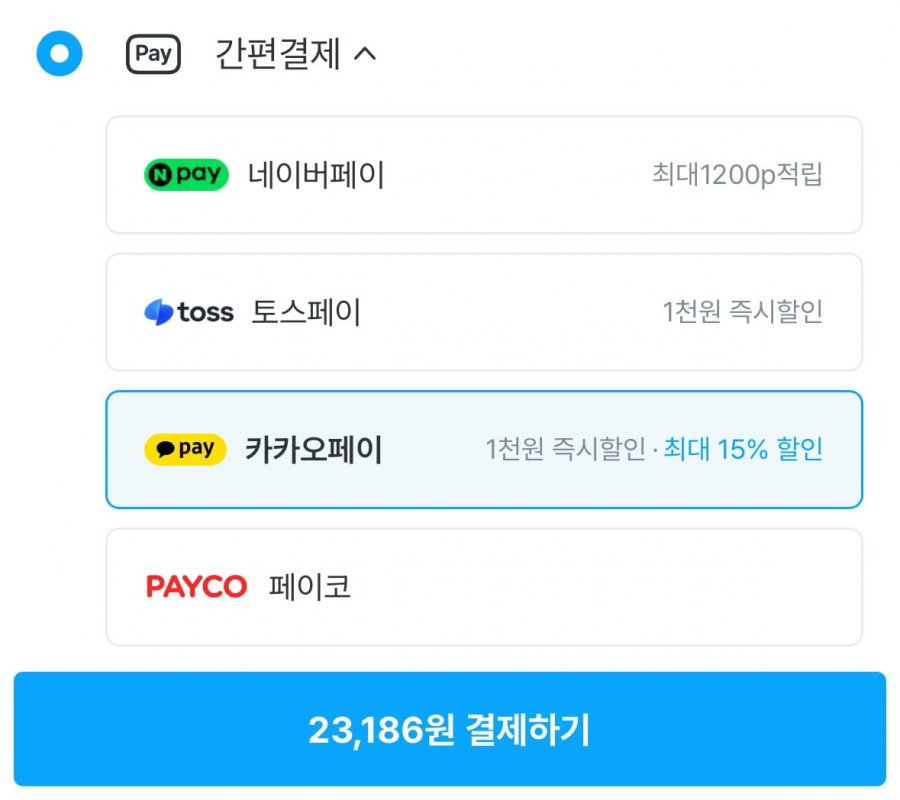This screenshot has height=800, width=900.
Task: Click the Toss logo icon
Action: 159,312
